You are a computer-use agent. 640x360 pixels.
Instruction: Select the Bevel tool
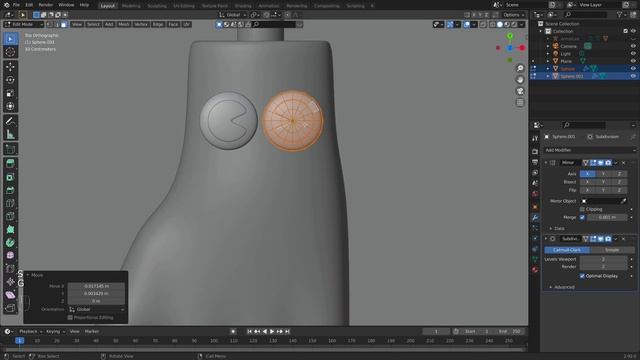[x=10, y=190]
